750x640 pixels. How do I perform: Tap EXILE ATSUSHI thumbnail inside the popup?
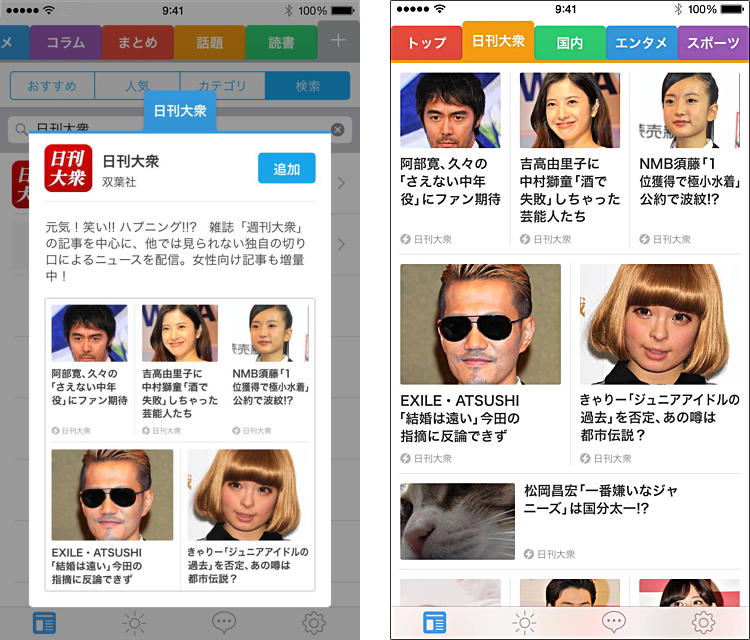pos(112,495)
